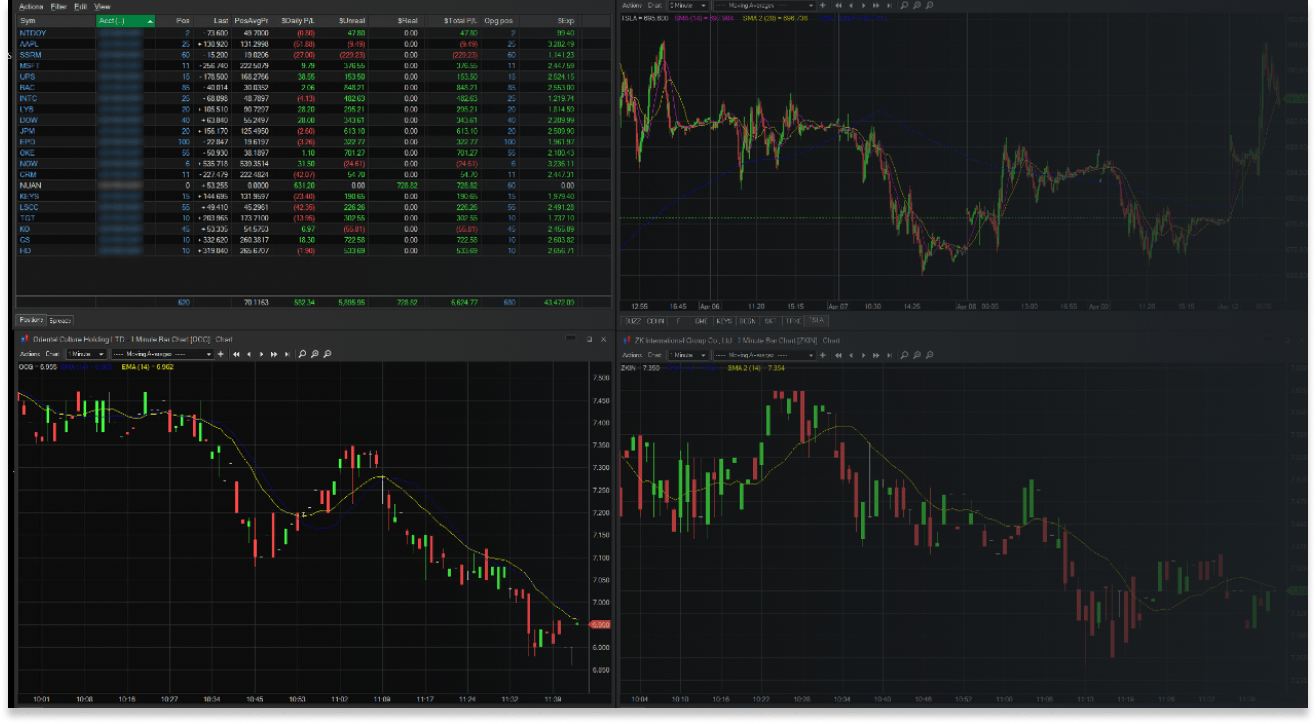Jump to last bar in TSLA chart
Image resolution: width=1316 pixels, height=724 pixels.
pos(889,5)
